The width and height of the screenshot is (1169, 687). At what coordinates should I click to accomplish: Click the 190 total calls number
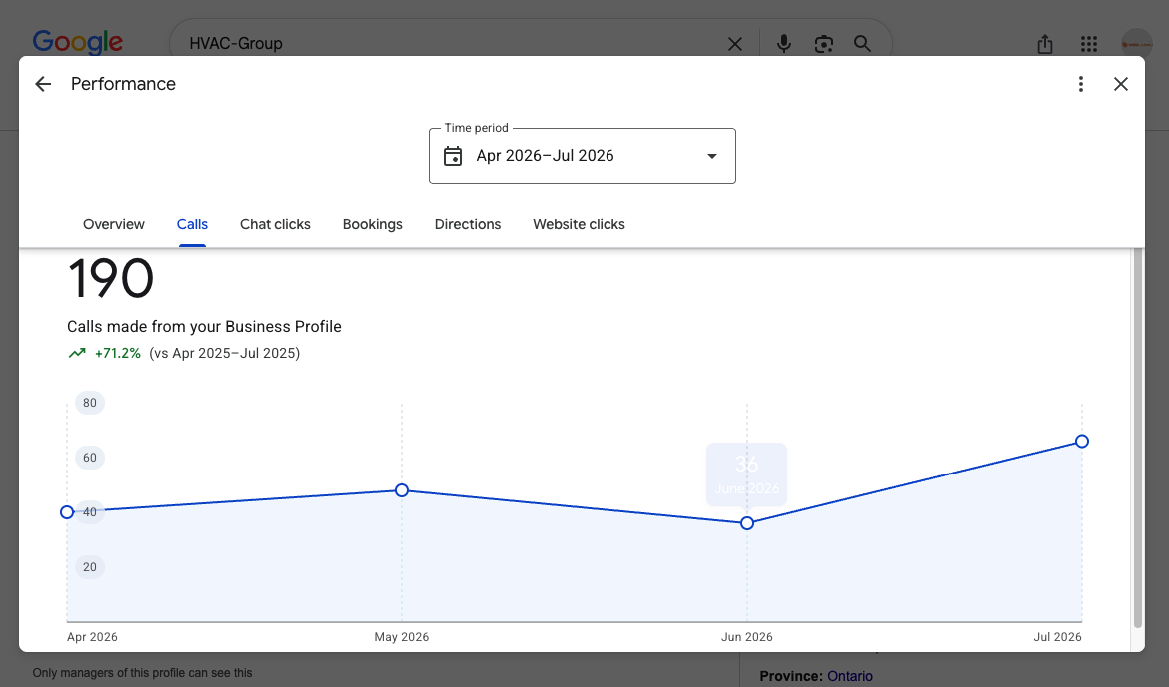[x=110, y=278]
